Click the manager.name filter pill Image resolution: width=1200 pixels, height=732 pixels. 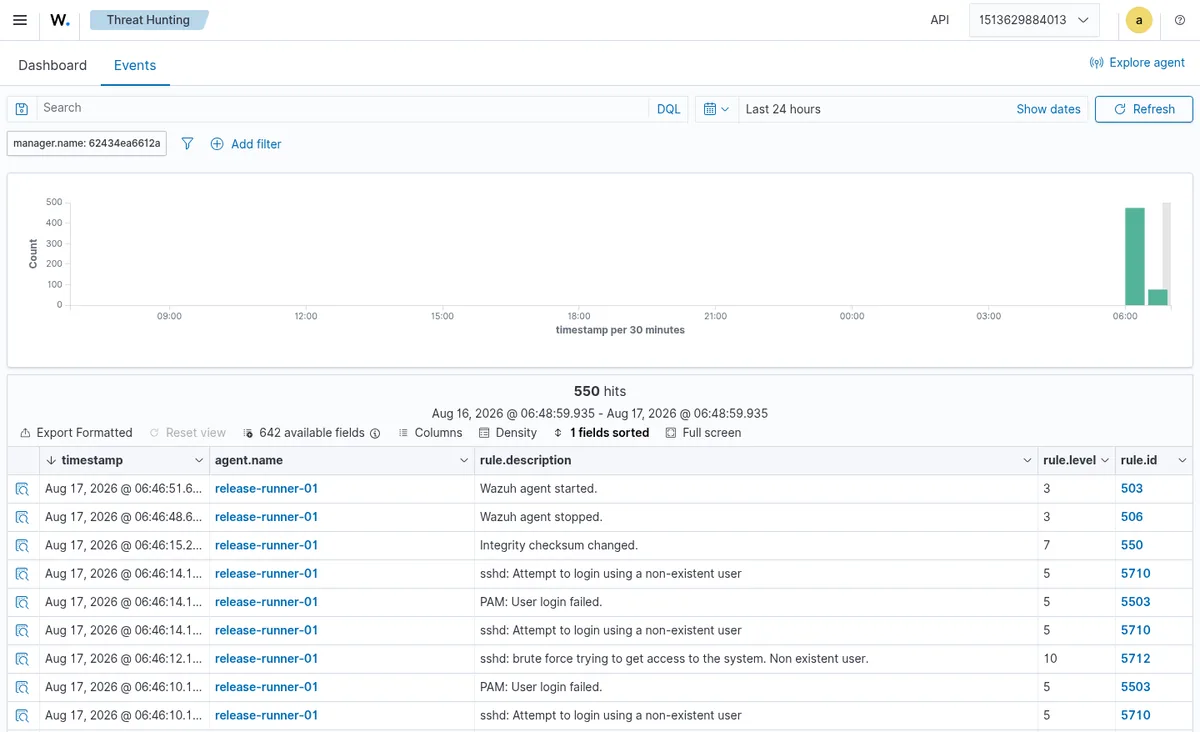point(87,143)
